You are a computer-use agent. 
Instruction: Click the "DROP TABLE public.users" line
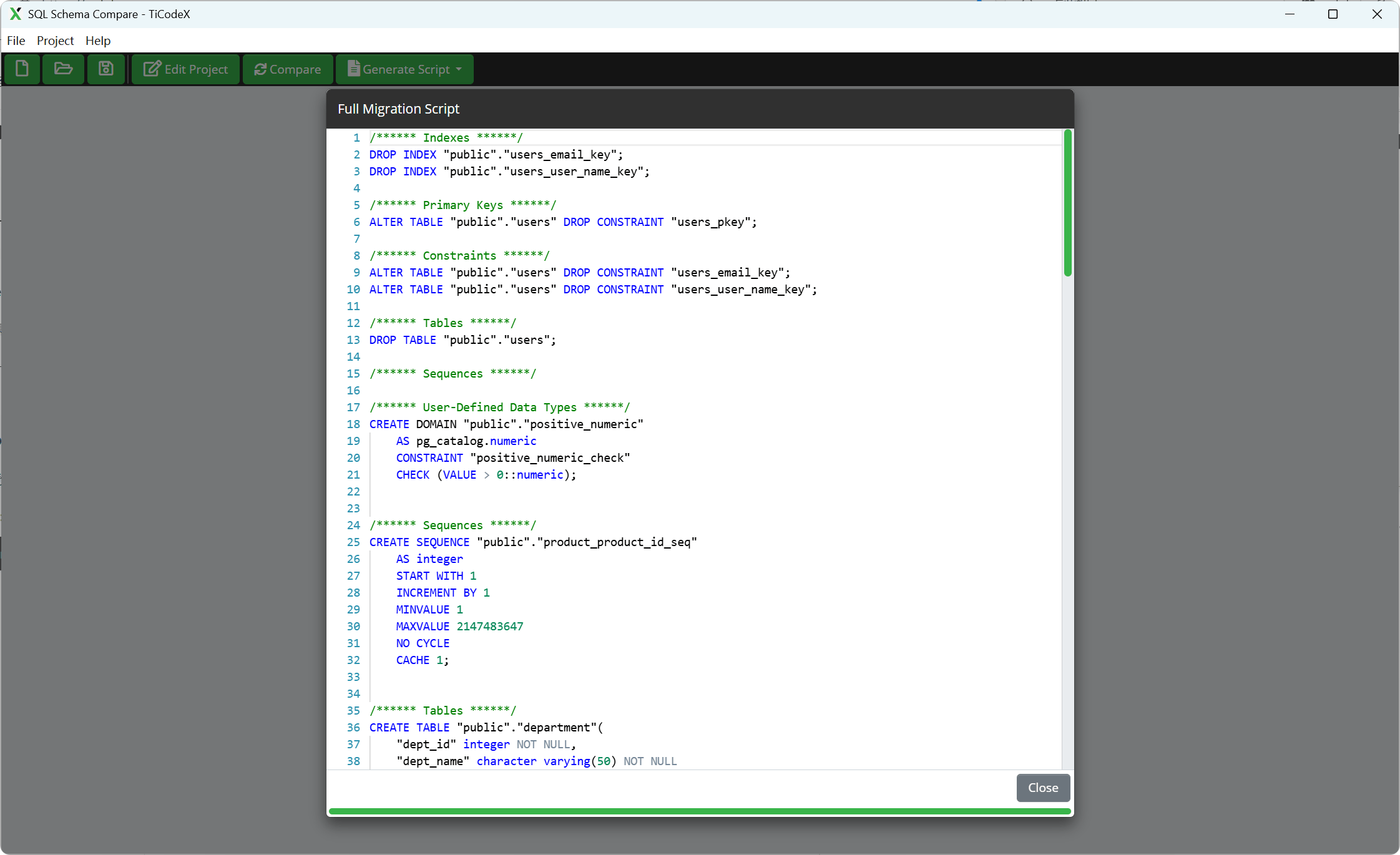click(x=463, y=340)
